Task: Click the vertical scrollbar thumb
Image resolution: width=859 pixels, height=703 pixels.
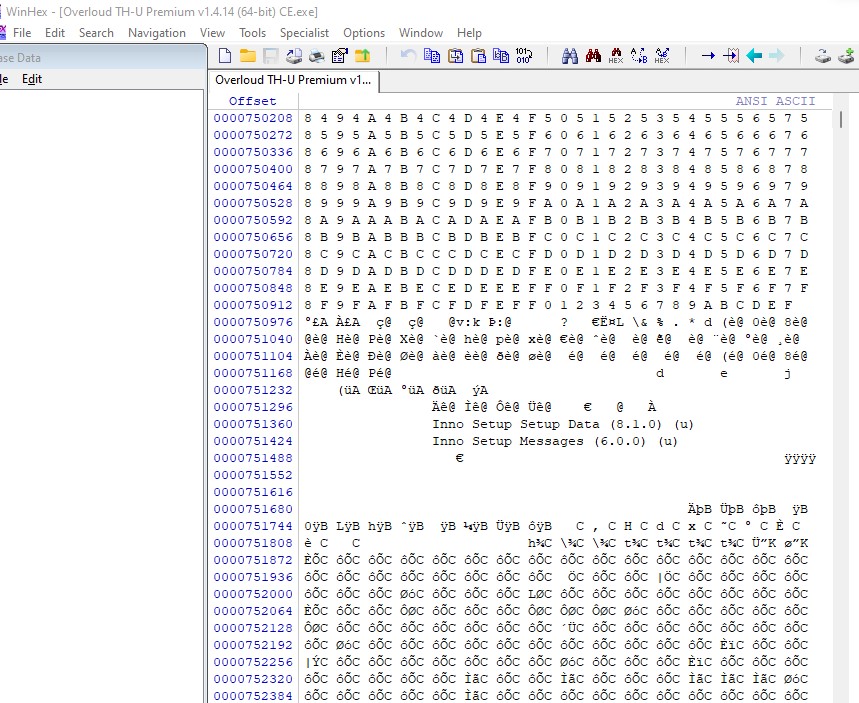Action: tap(841, 119)
